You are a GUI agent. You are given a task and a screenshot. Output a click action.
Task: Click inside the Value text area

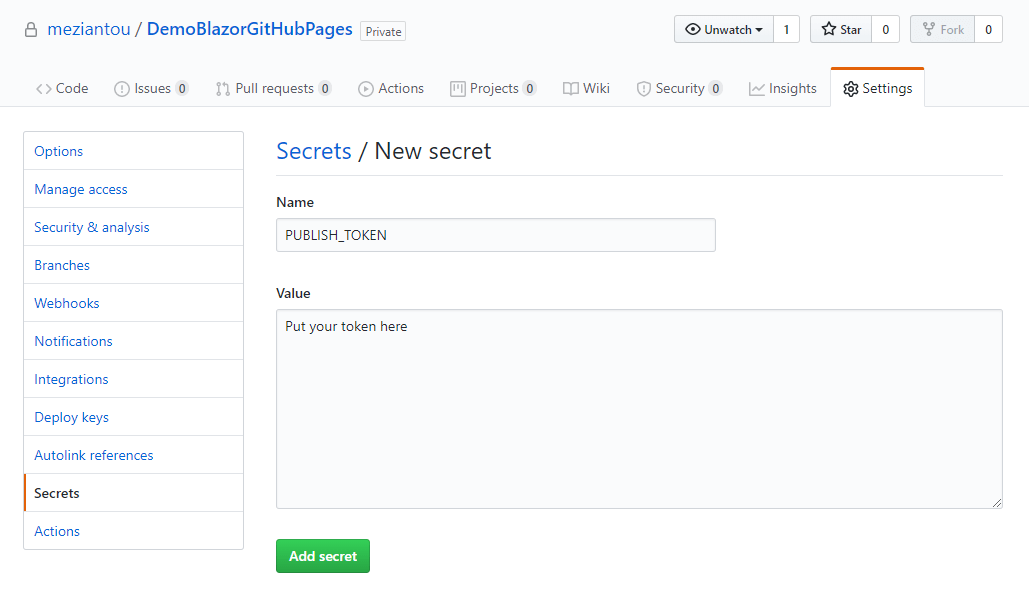coord(638,408)
